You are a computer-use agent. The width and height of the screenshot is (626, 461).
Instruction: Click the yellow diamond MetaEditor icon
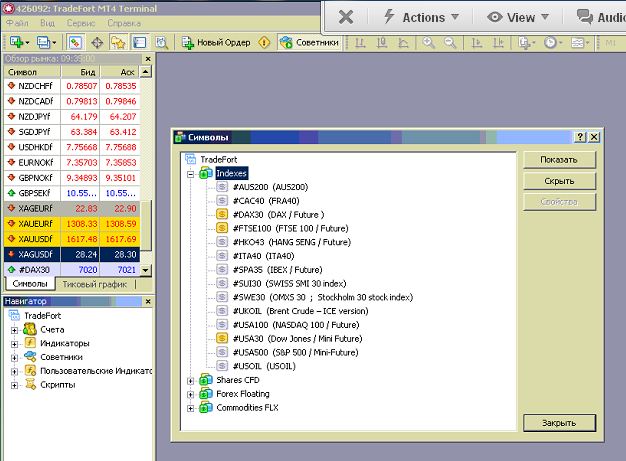pyautogui.click(x=264, y=42)
